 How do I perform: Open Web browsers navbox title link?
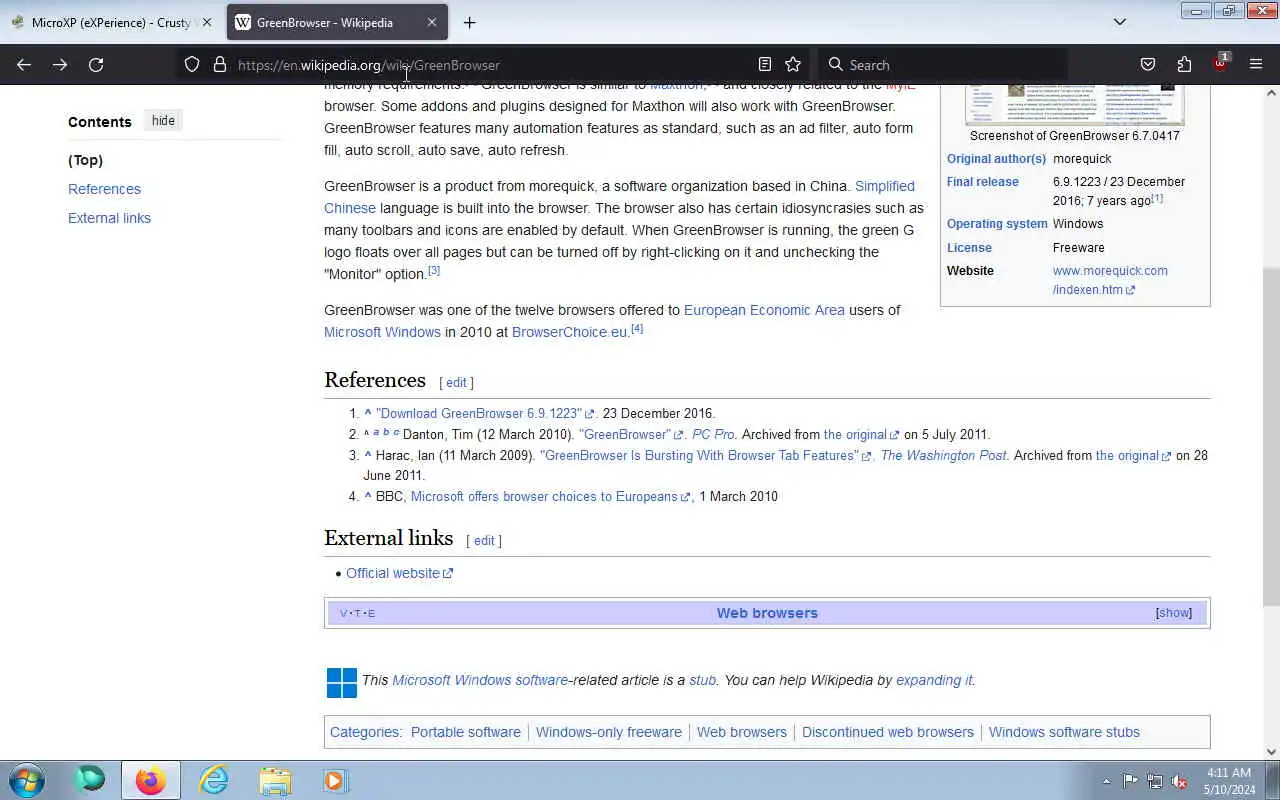[x=767, y=613]
